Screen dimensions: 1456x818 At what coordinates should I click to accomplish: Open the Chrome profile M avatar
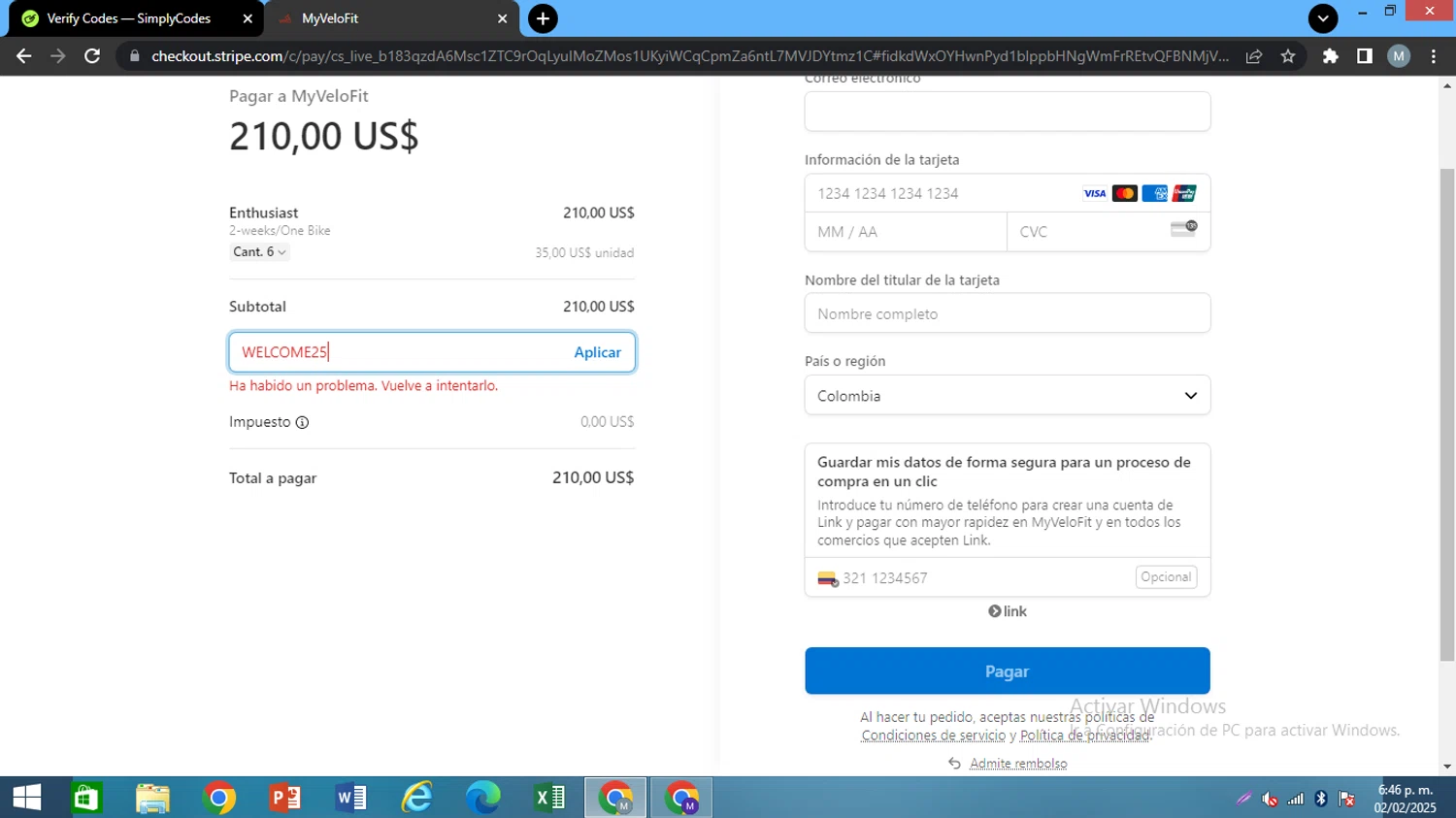tap(1399, 56)
